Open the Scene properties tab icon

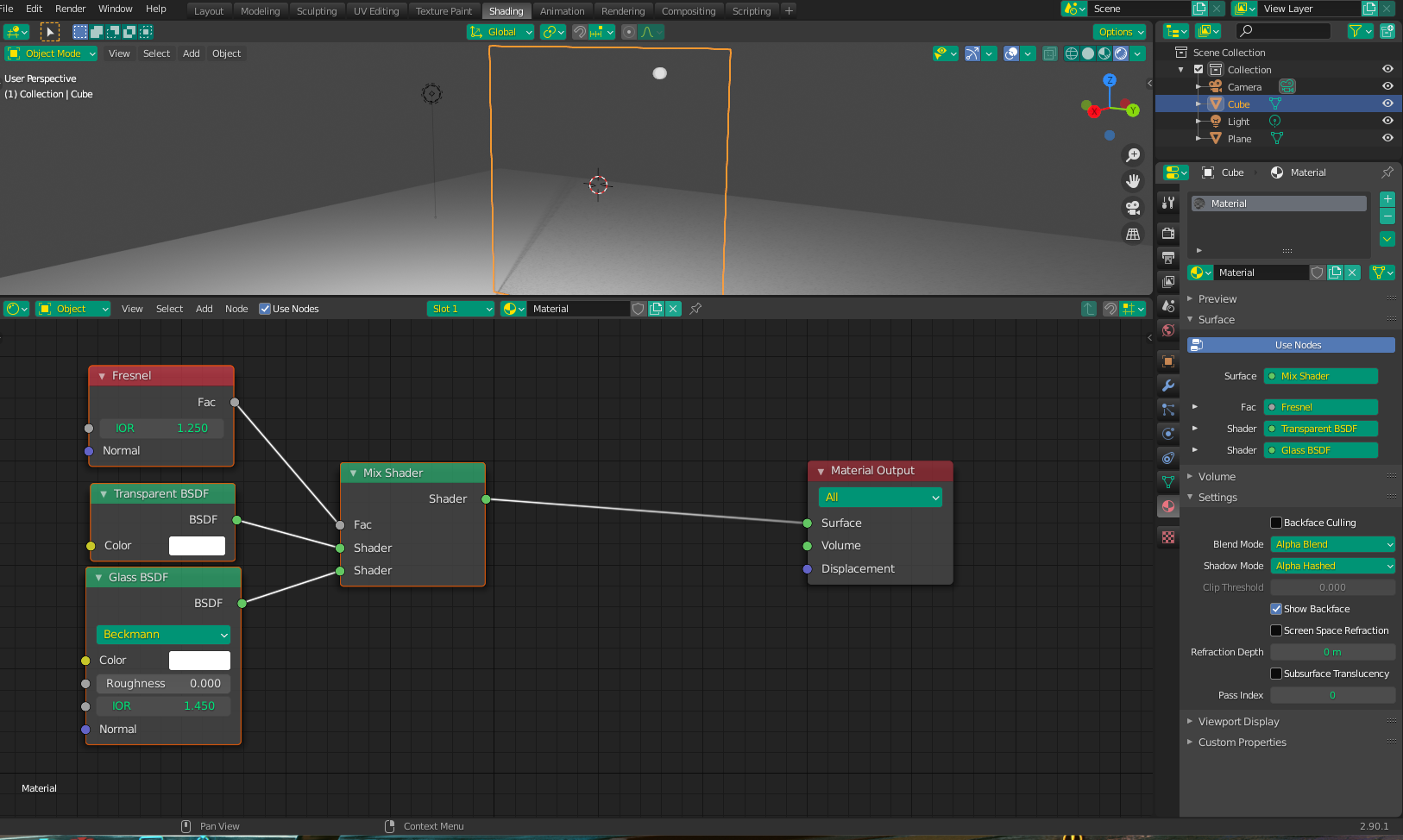point(1168,305)
